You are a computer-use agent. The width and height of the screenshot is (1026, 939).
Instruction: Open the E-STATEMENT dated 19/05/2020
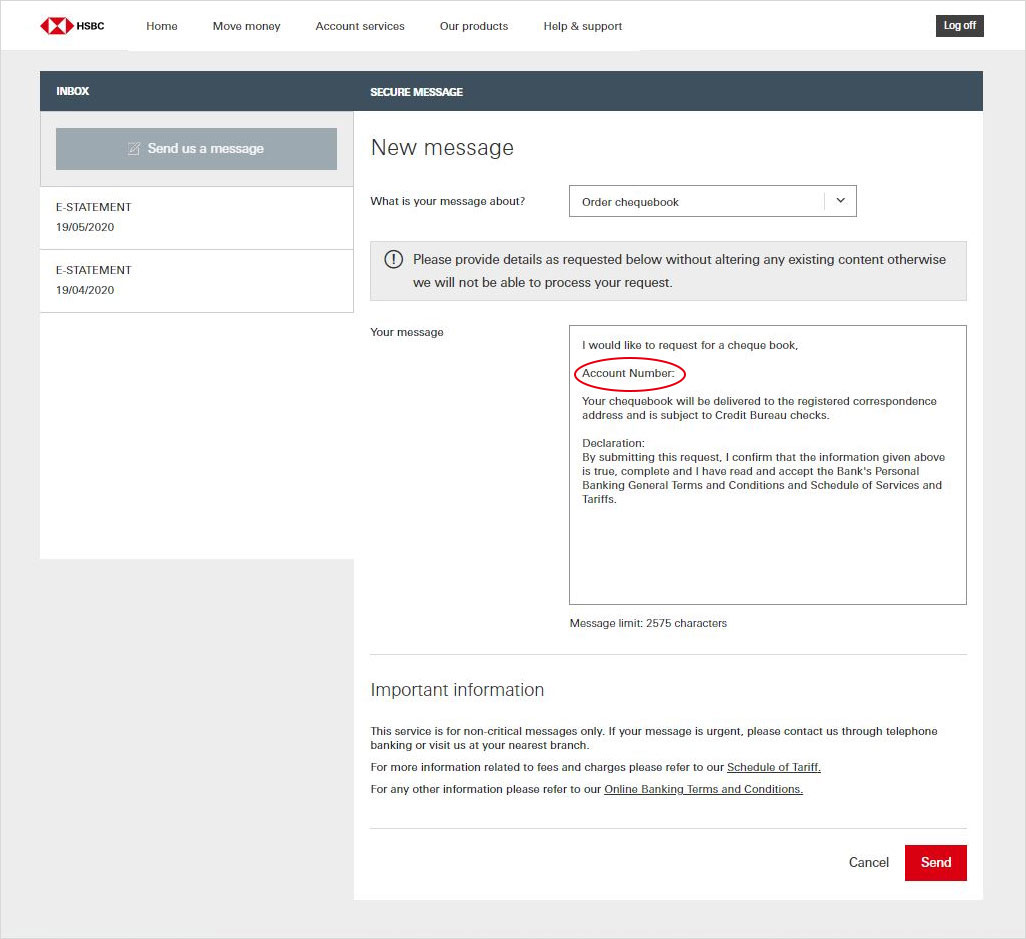click(196, 218)
